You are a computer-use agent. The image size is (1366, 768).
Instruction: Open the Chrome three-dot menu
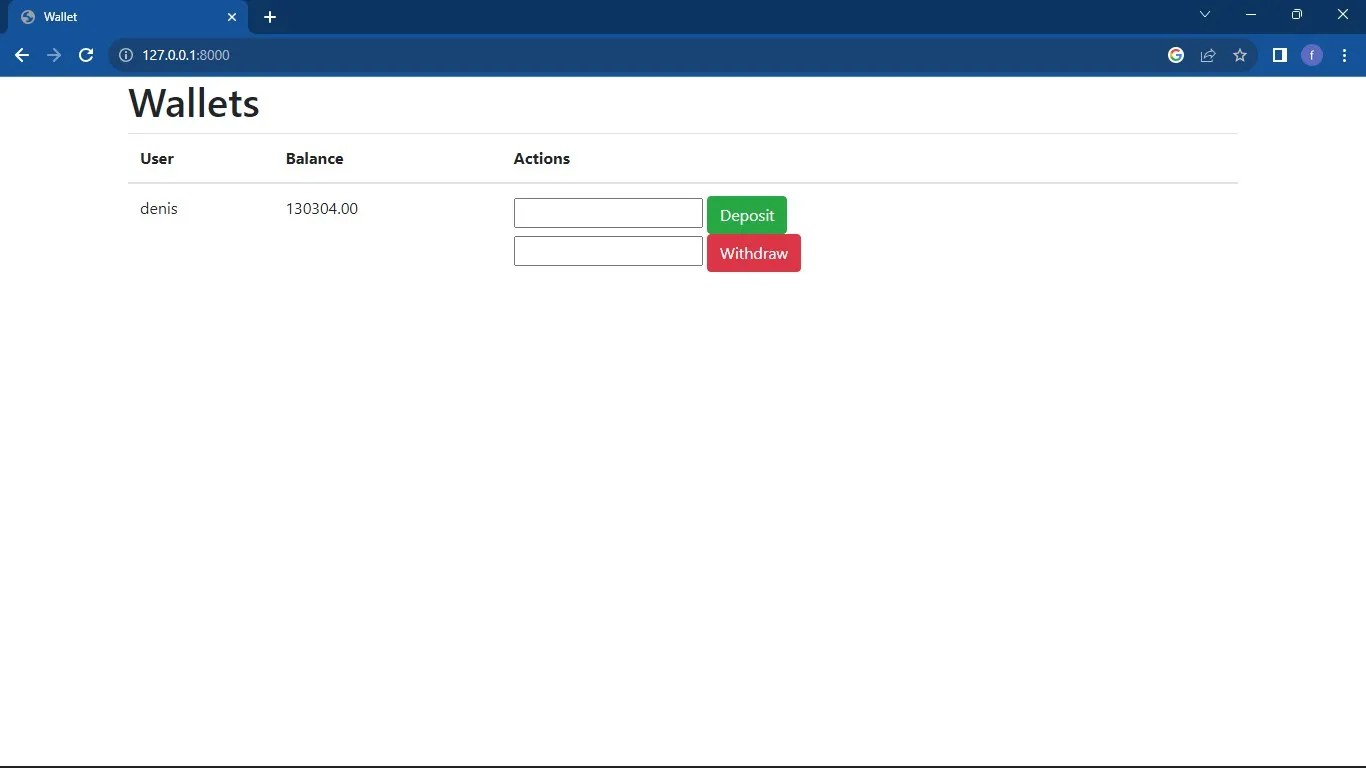(1344, 55)
